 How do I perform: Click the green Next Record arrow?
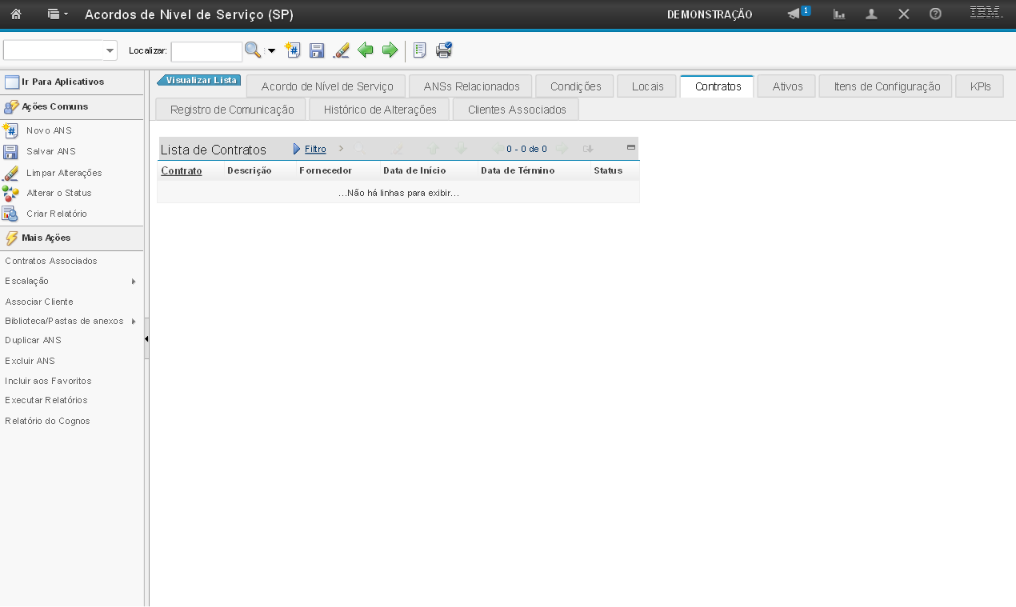(390, 50)
